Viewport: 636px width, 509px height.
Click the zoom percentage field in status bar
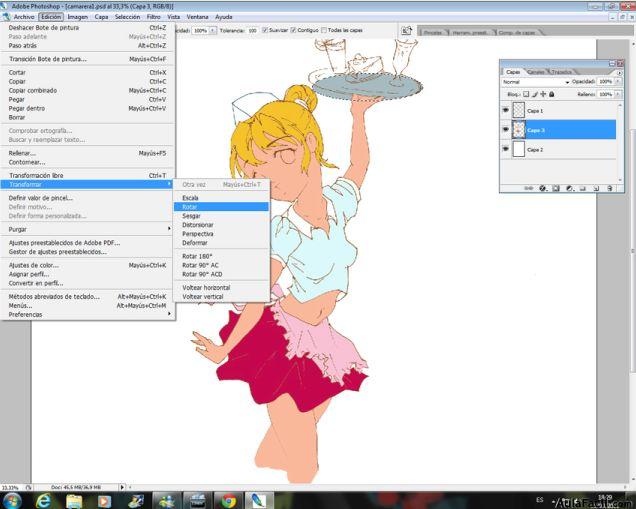tap(11, 487)
